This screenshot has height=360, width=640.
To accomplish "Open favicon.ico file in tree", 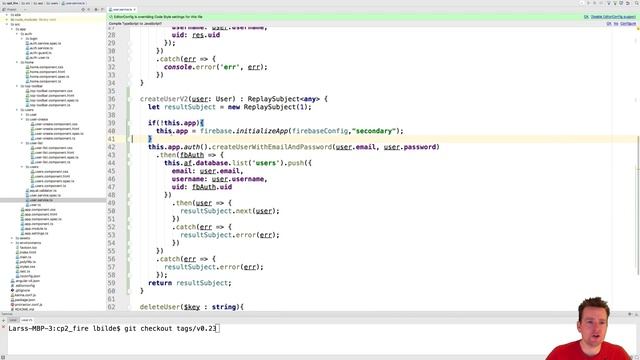I will coord(28,248).
